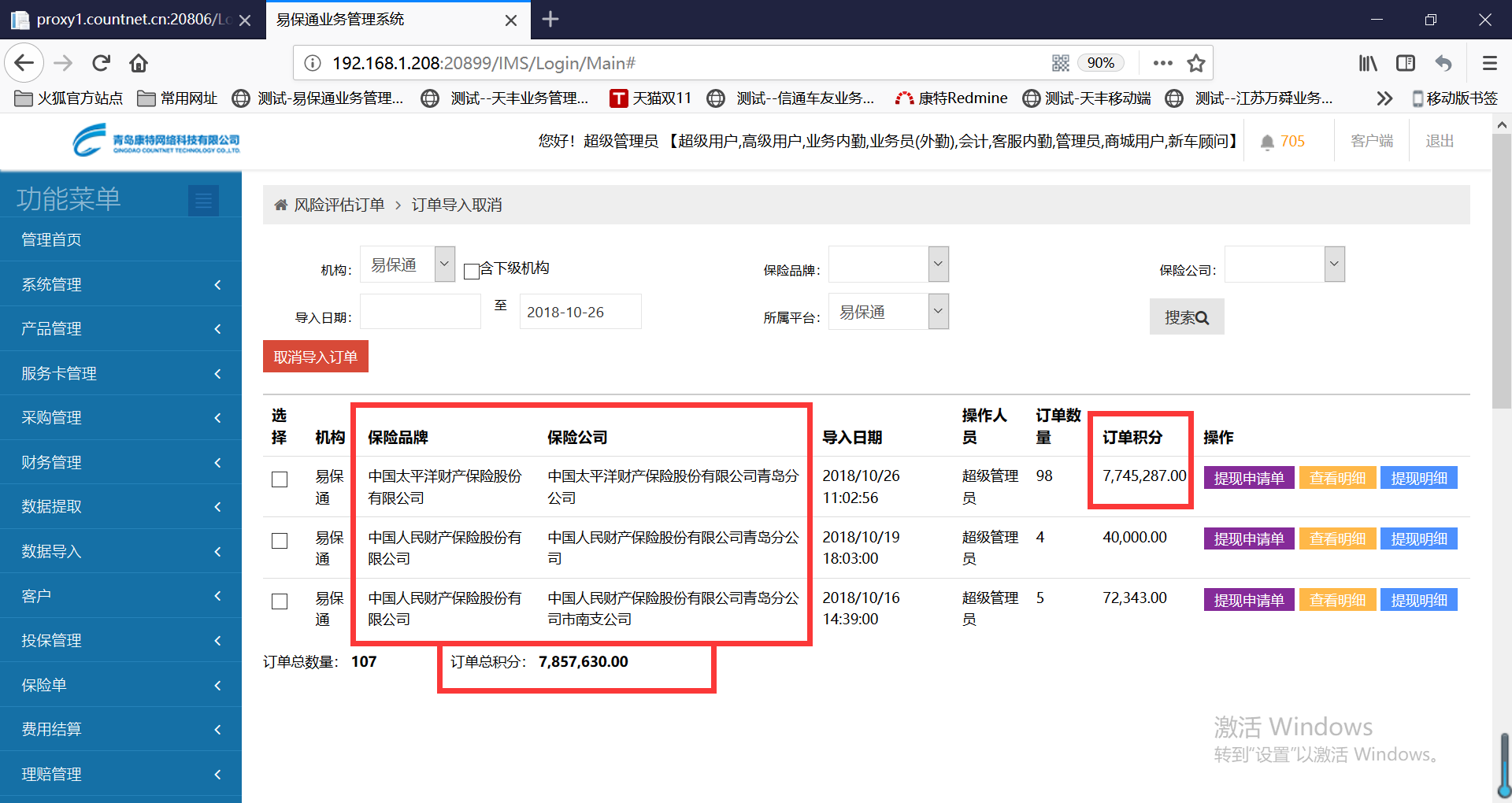Open the 所属平台 dropdown
Viewport: 1512px width, 803px height.
888,312
